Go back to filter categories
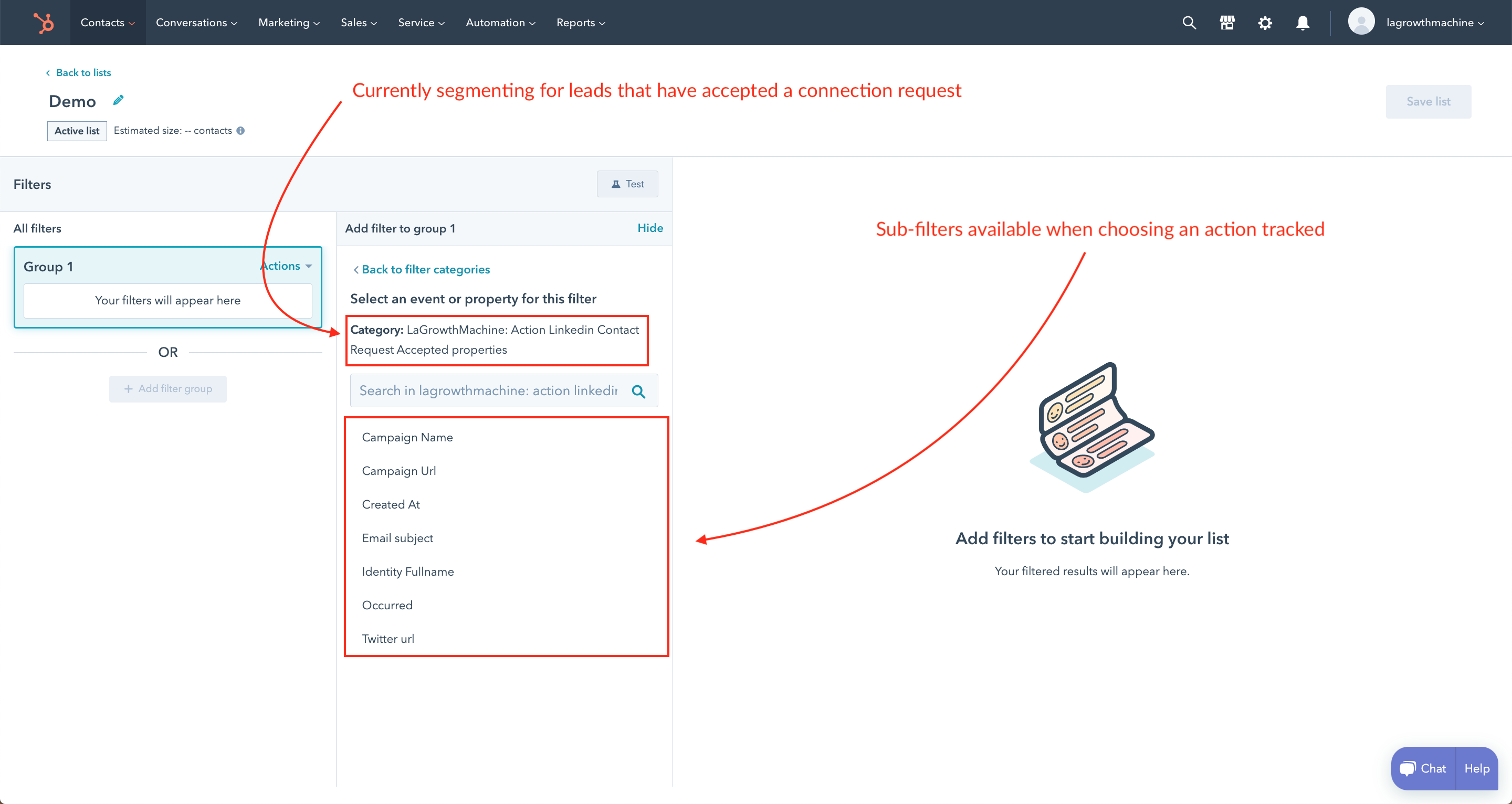 click(421, 269)
